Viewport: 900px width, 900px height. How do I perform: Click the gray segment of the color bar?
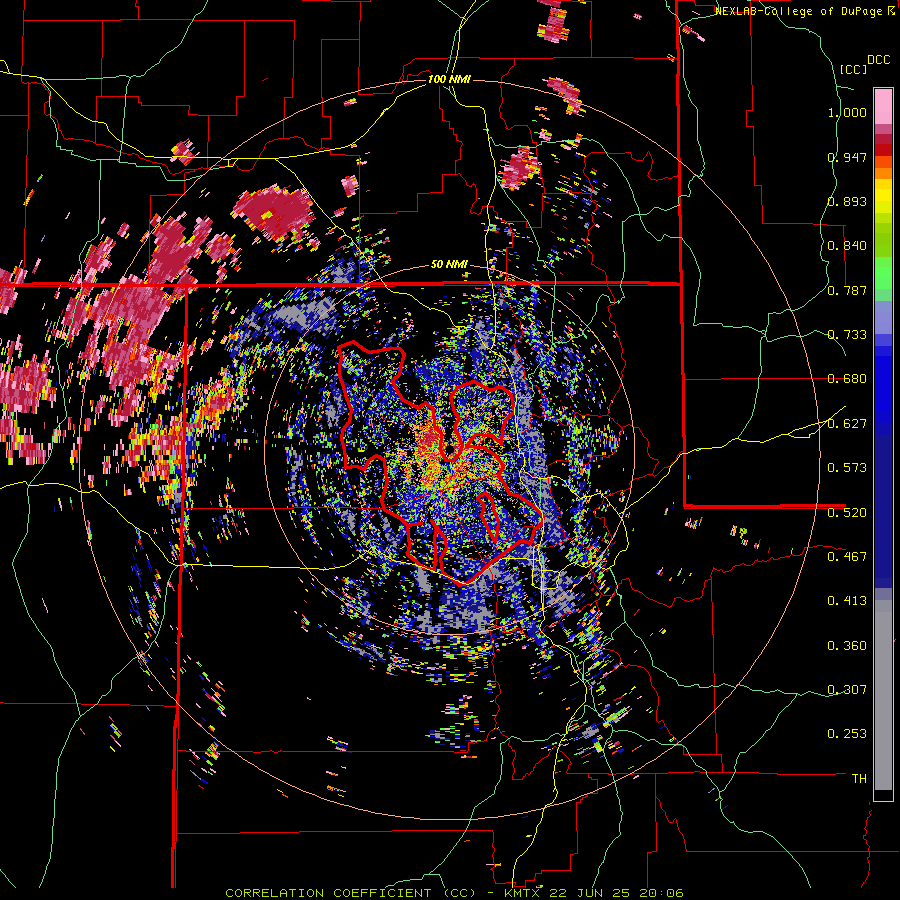883,695
